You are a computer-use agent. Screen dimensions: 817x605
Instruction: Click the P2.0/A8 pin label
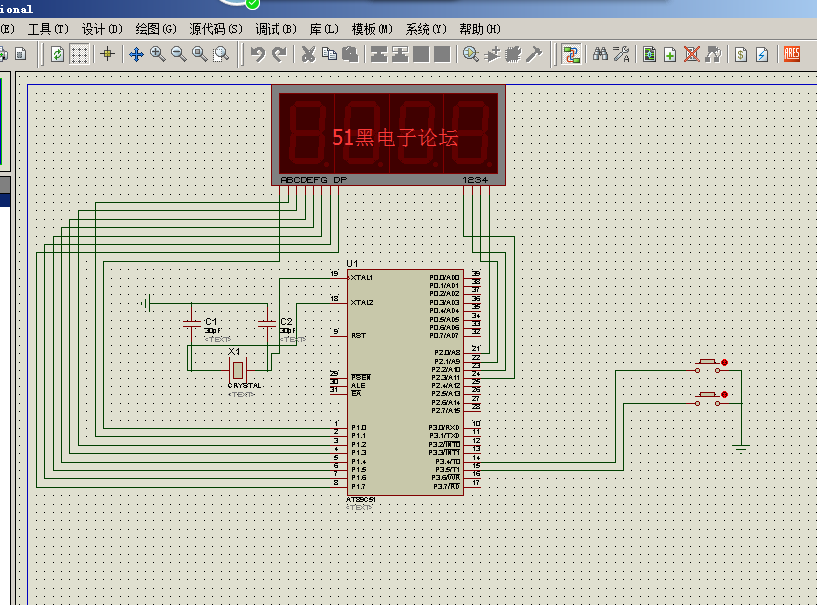coord(447,353)
